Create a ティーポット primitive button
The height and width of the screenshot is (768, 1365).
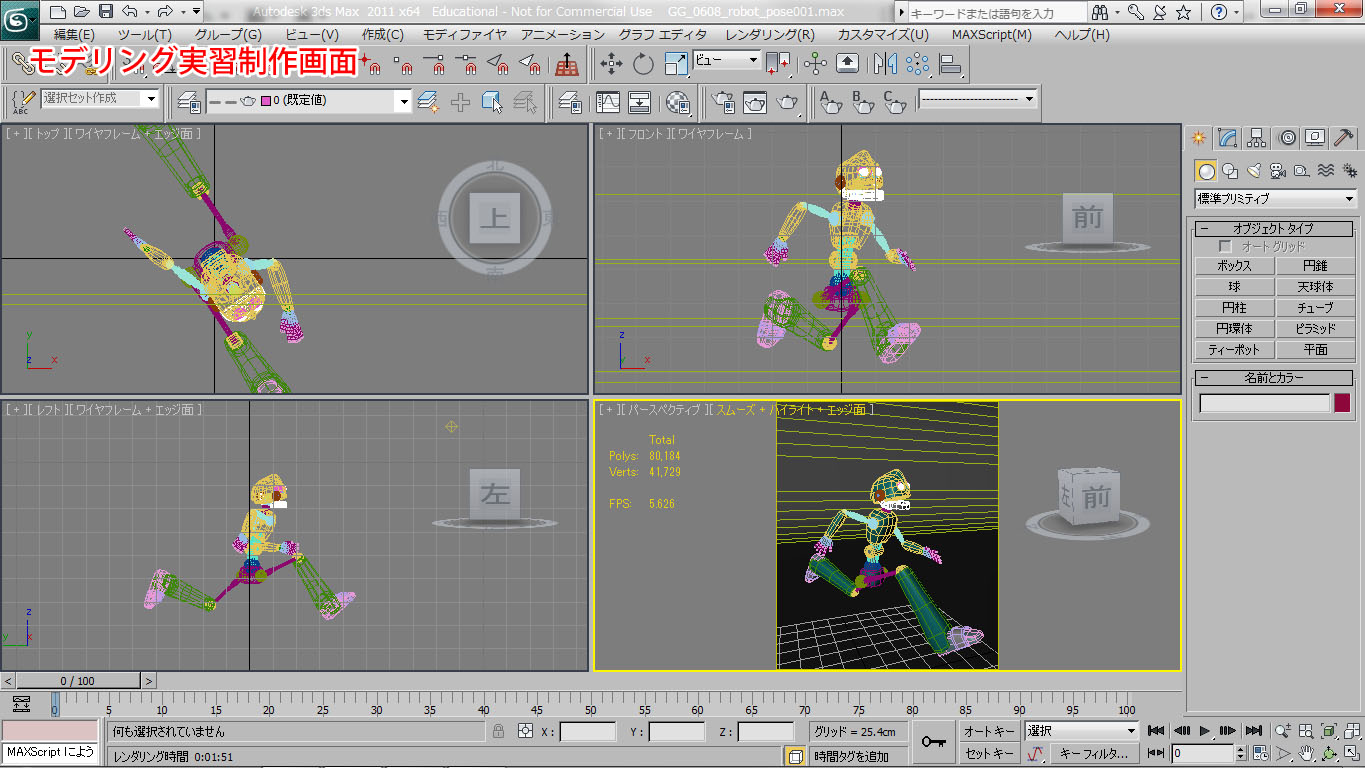(x=1235, y=350)
